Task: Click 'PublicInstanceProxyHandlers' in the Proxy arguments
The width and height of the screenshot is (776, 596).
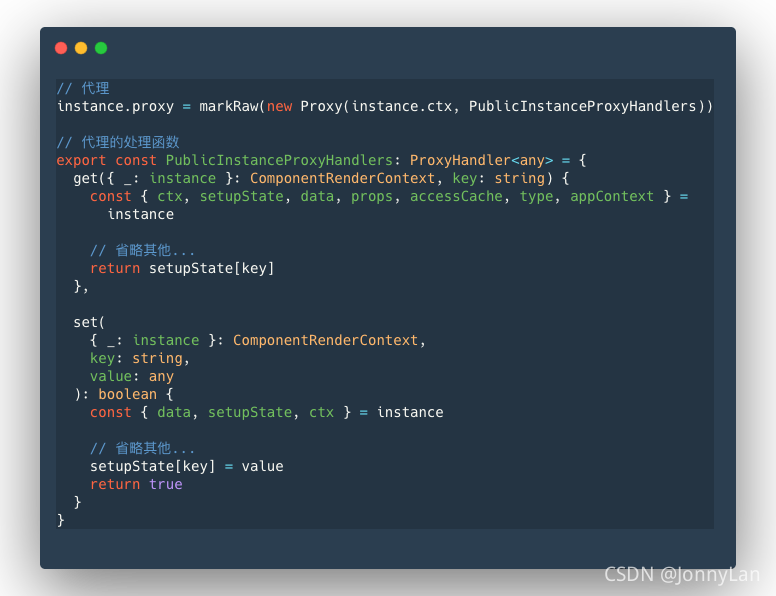Action: coord(582,106)
